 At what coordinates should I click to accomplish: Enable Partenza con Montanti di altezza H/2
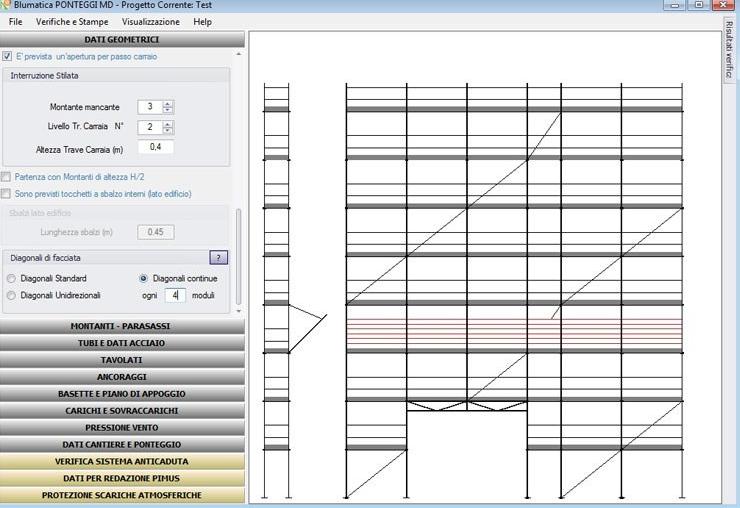tap(8, 177)
